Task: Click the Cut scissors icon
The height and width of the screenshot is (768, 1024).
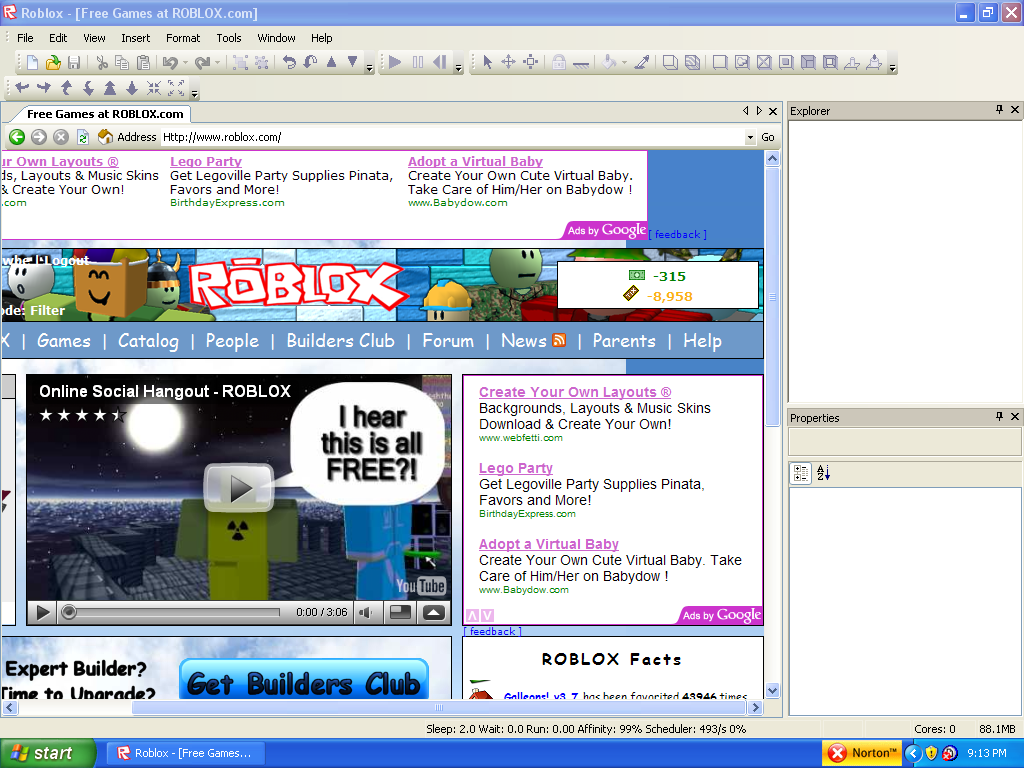Action: coord(101,62)
